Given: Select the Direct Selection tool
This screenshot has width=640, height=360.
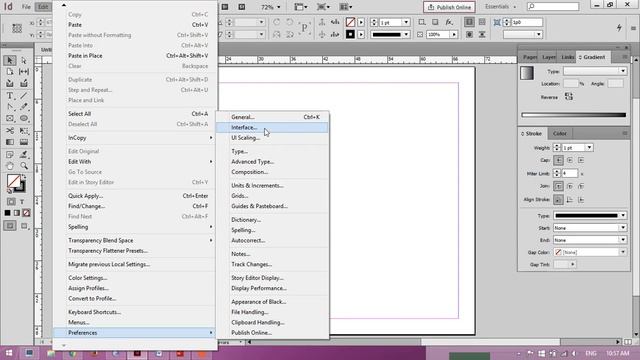Looking at the screenshot, I should point(24,60).
